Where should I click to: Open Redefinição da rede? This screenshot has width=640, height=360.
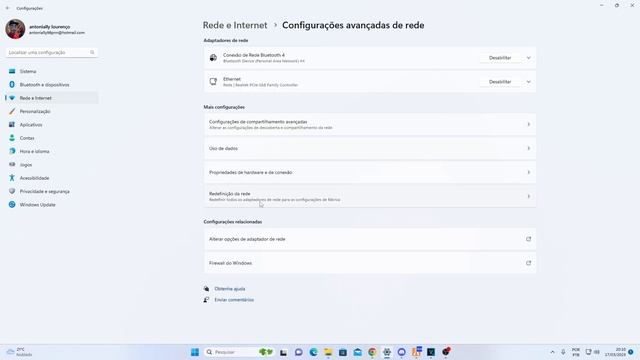pos(370,196)
